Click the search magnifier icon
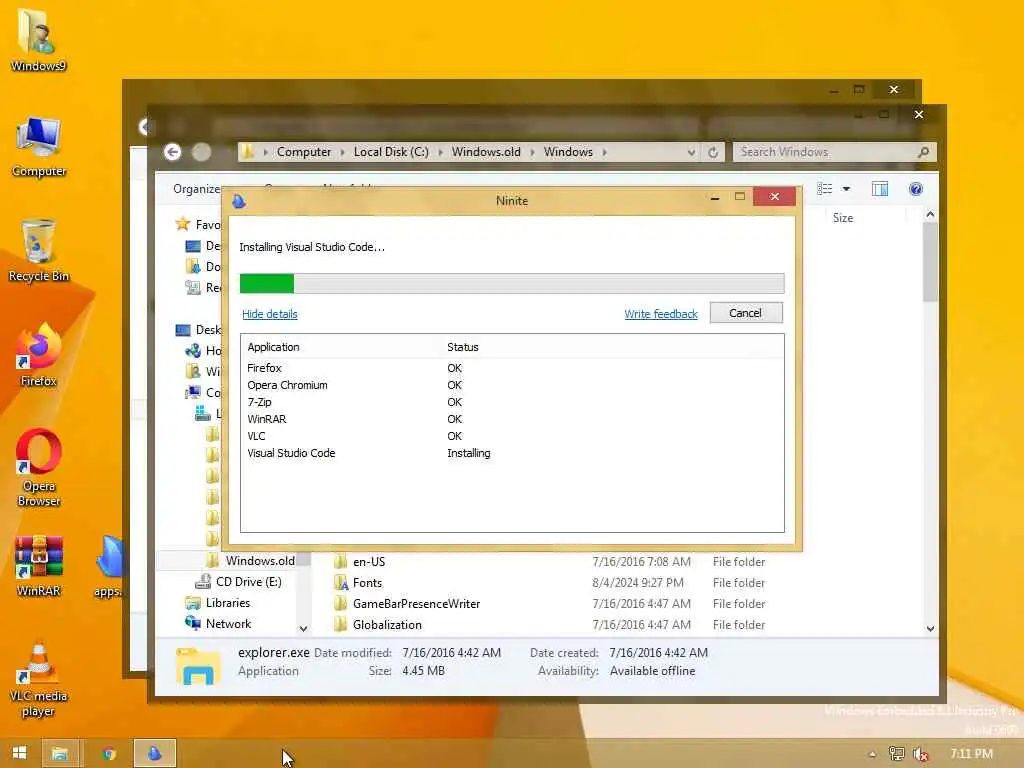This screenshot has height=768, width=1024. [923, 152]
